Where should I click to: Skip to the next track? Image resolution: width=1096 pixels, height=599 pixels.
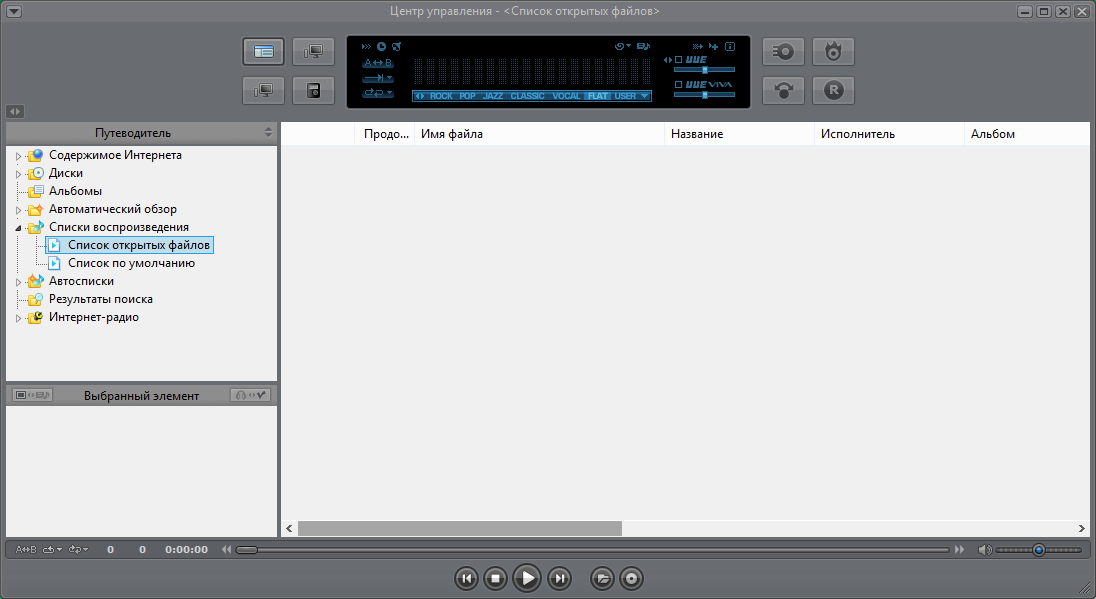coord(559,579)
